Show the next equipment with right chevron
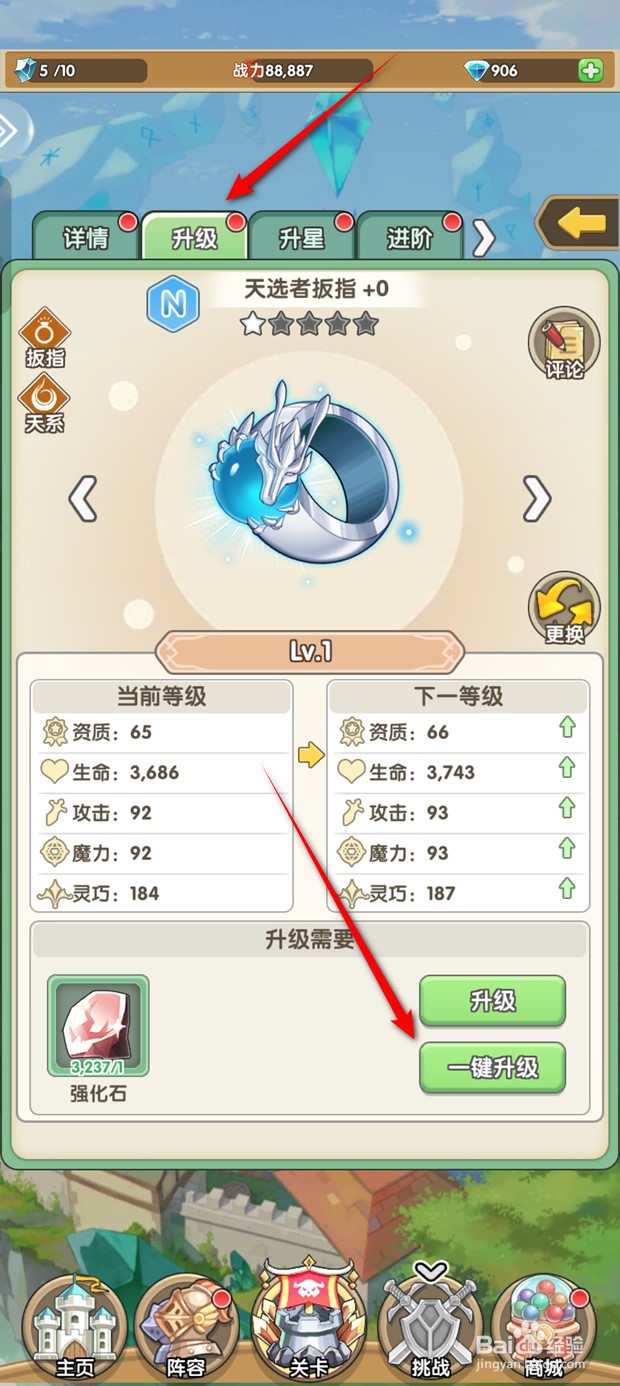 pos(537,497)
